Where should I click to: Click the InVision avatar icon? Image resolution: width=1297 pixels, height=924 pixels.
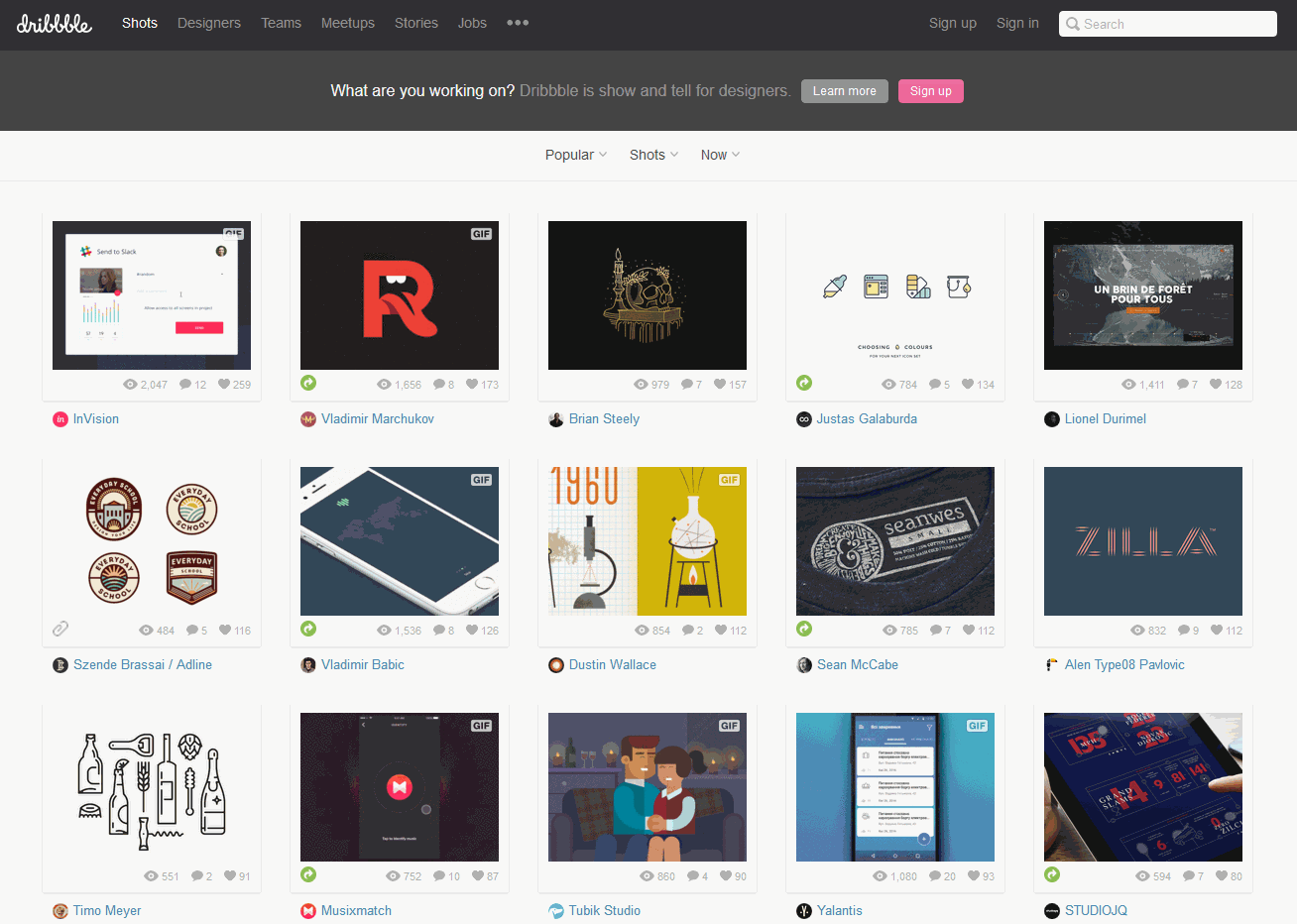pyautogui.click(x=60, y=419)
